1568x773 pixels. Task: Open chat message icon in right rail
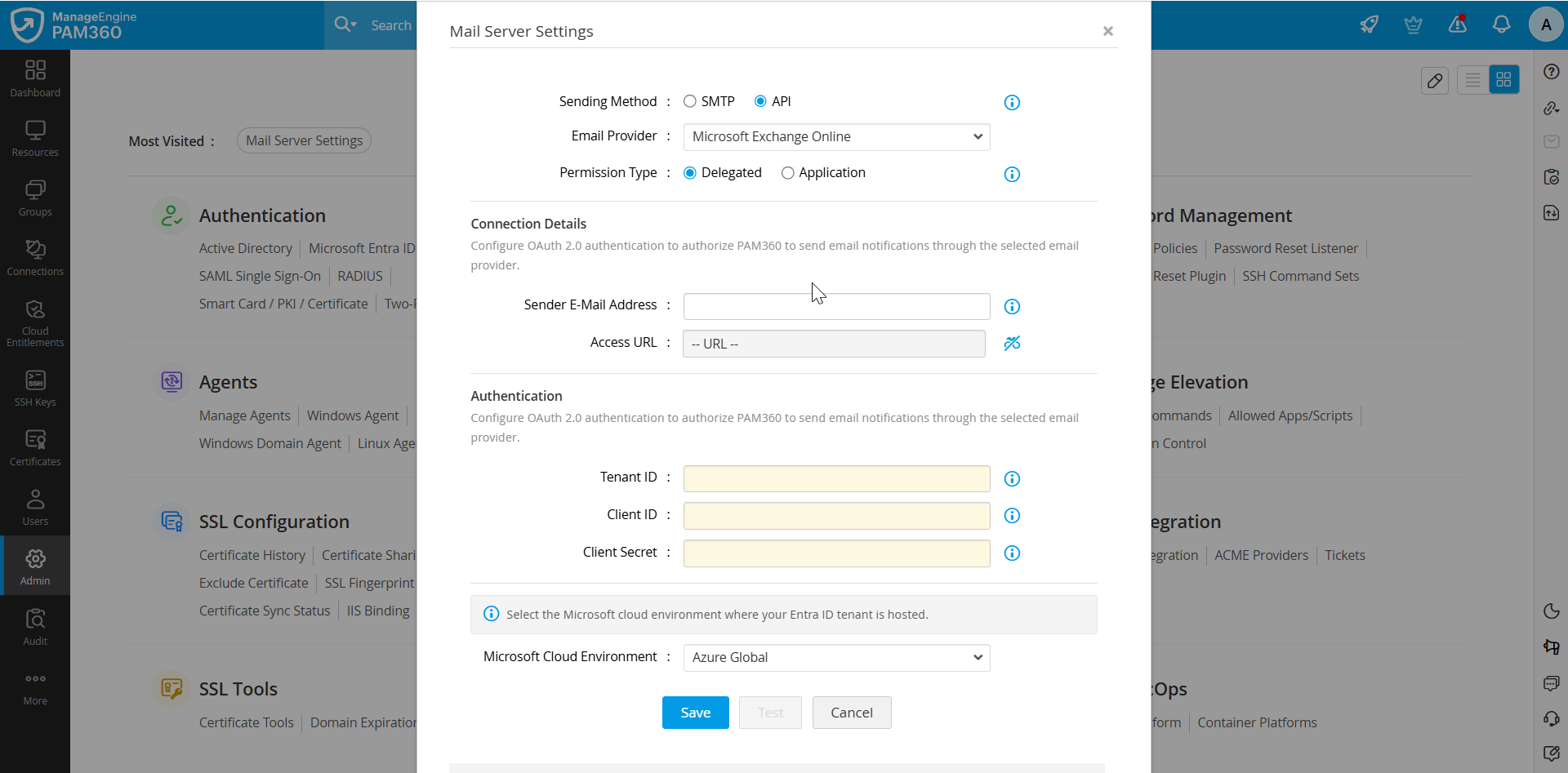1552,682
